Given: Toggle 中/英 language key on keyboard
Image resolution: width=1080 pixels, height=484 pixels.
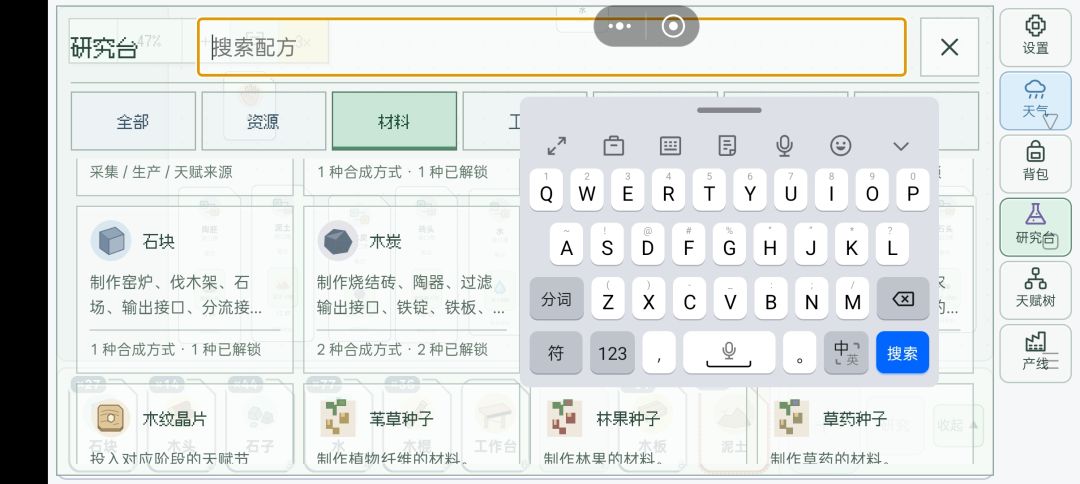Looking at the screenshot, I should coord(847,353).
